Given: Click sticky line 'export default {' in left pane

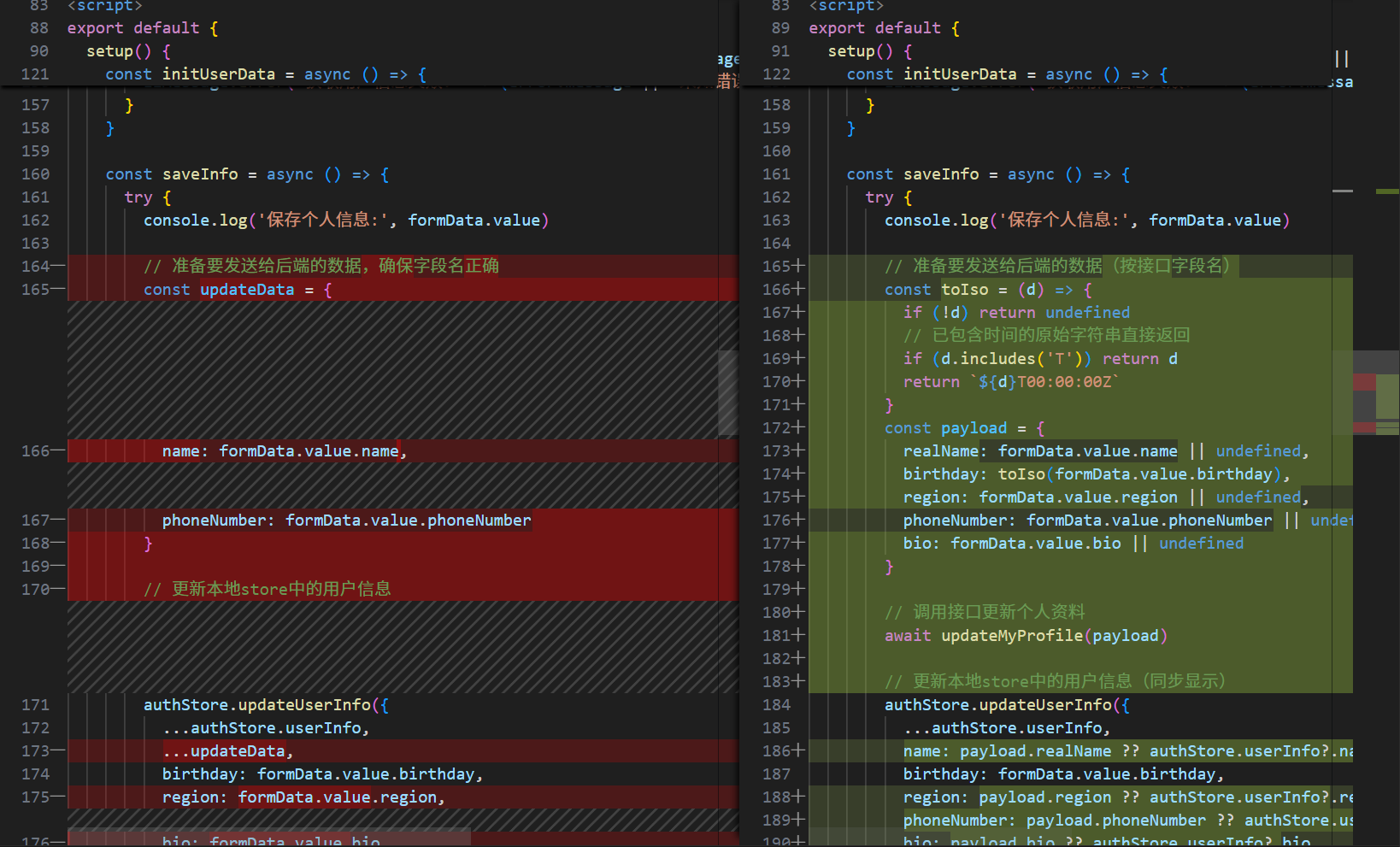Looking at the screenshot, I should click(x=143, y=28).
